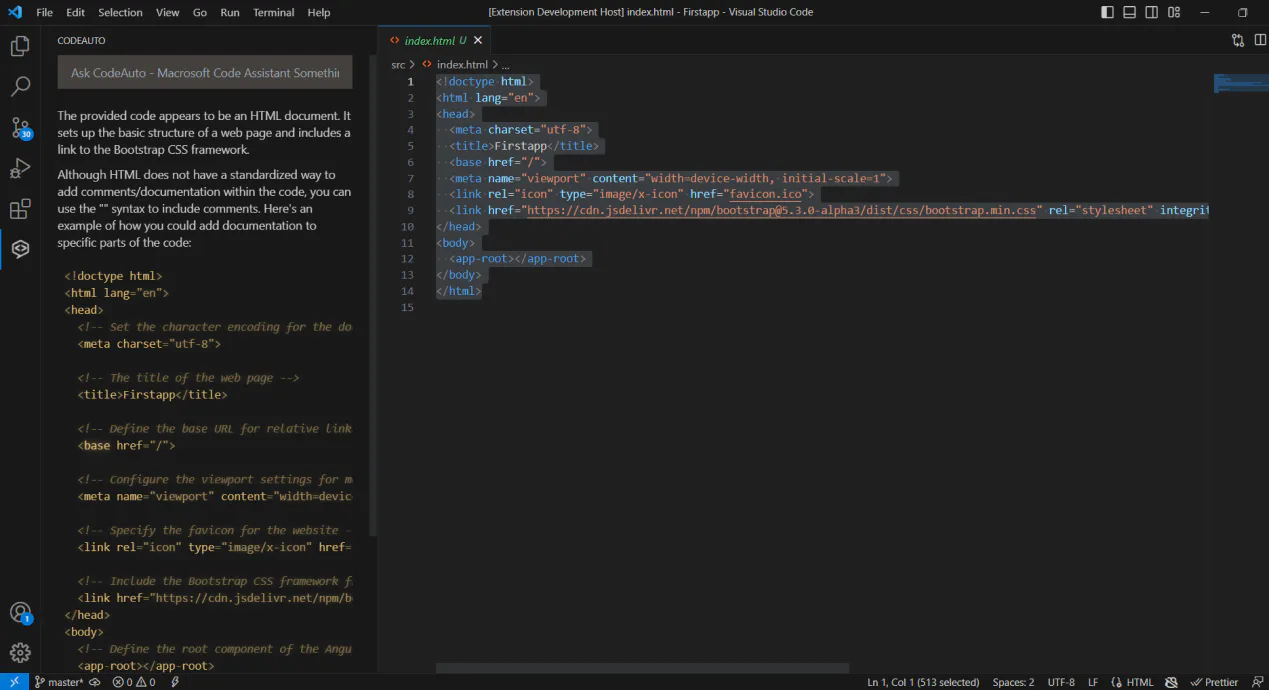Open the Spaces: 2 indentation selector
Image resolution: width=1269 pixels, height=690 pixels.
click(1013, 682)
